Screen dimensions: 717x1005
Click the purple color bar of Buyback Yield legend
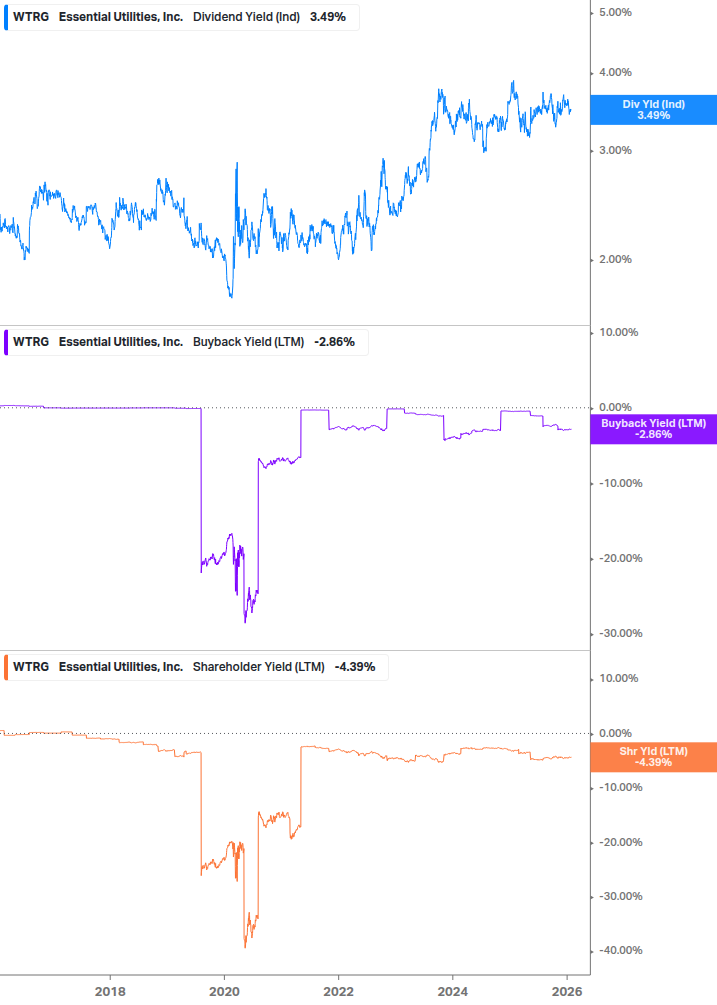coord(6,342)
